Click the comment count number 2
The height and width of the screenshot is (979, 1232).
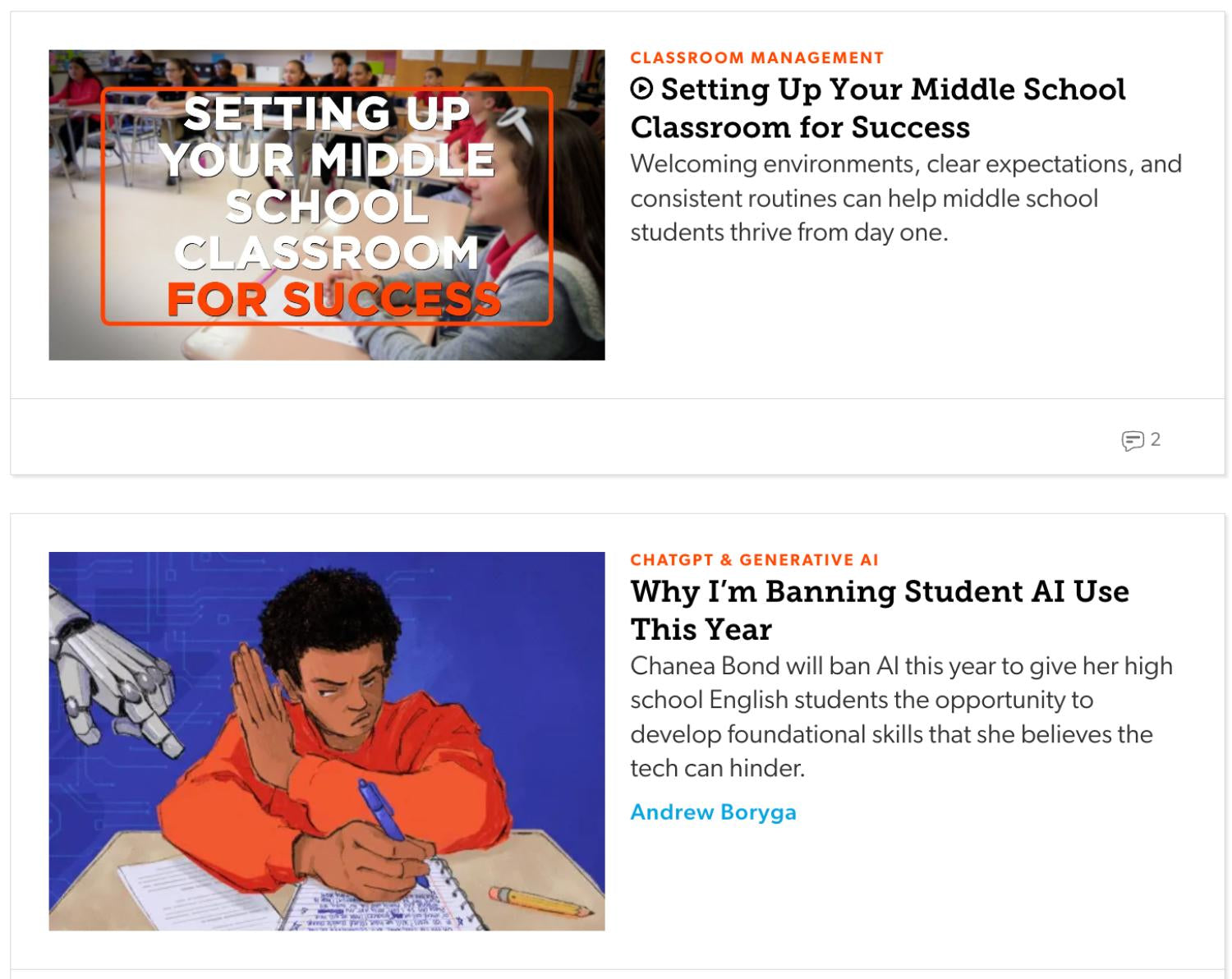[x=1156, y=439]
